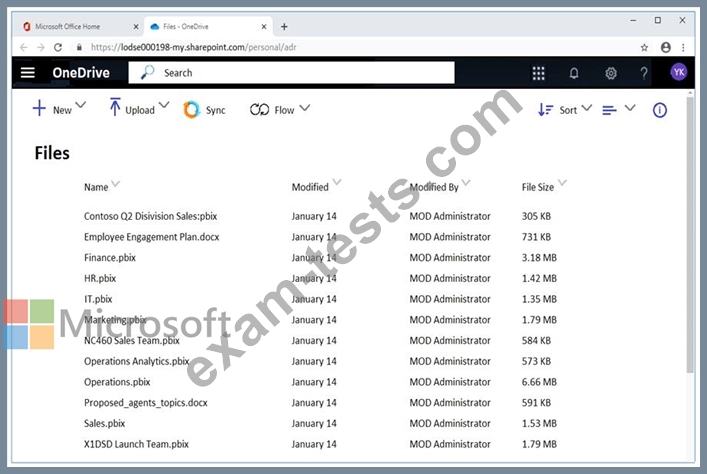Expand the Flow dropdown chevron

(x=305, y=108)
